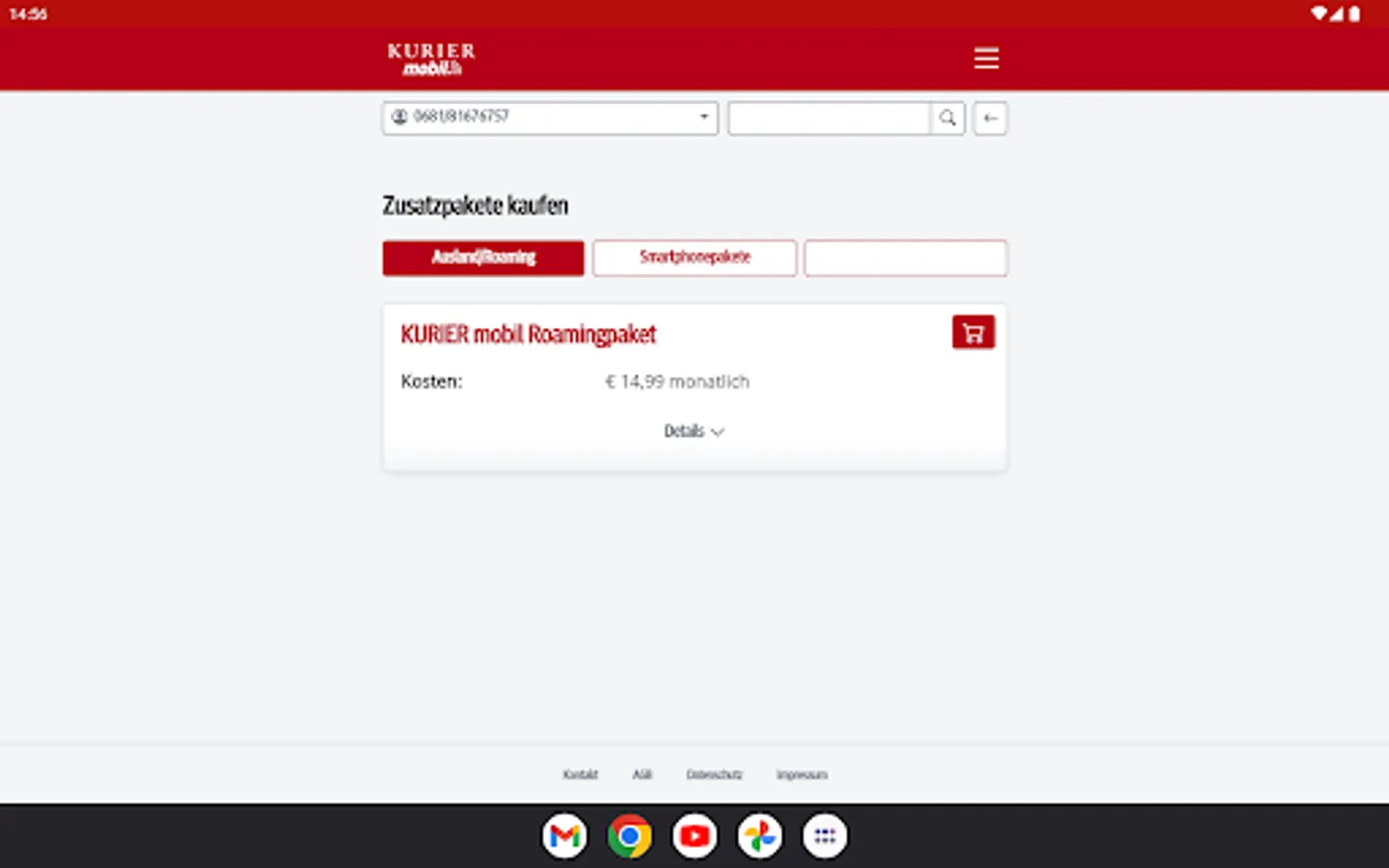Viewport: 1389px width, 868px height.
Task: Open the hamburger menu in the header
Action: click(986, 58)
